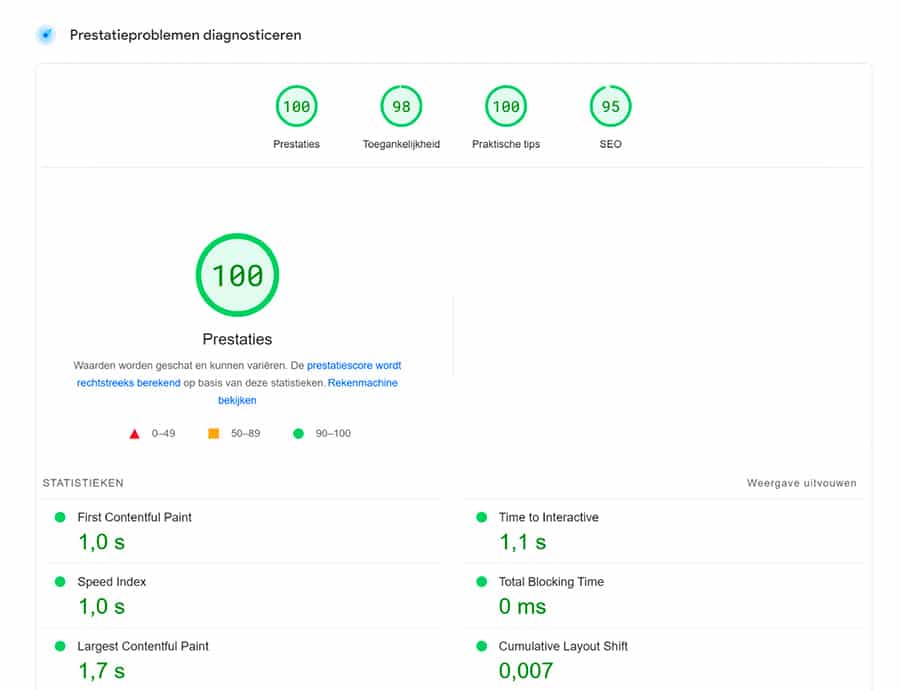Expand the First Contentful Paint metric

(134, 517)
